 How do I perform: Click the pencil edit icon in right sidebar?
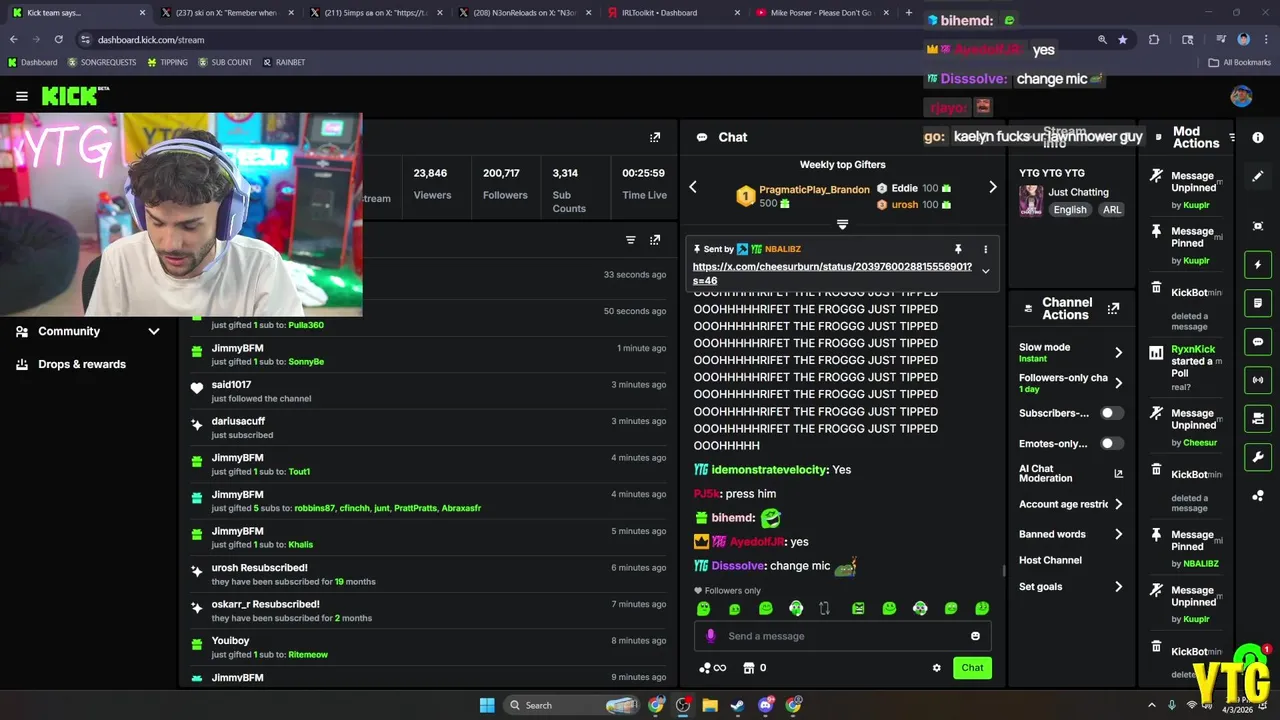click(1258, 176)
